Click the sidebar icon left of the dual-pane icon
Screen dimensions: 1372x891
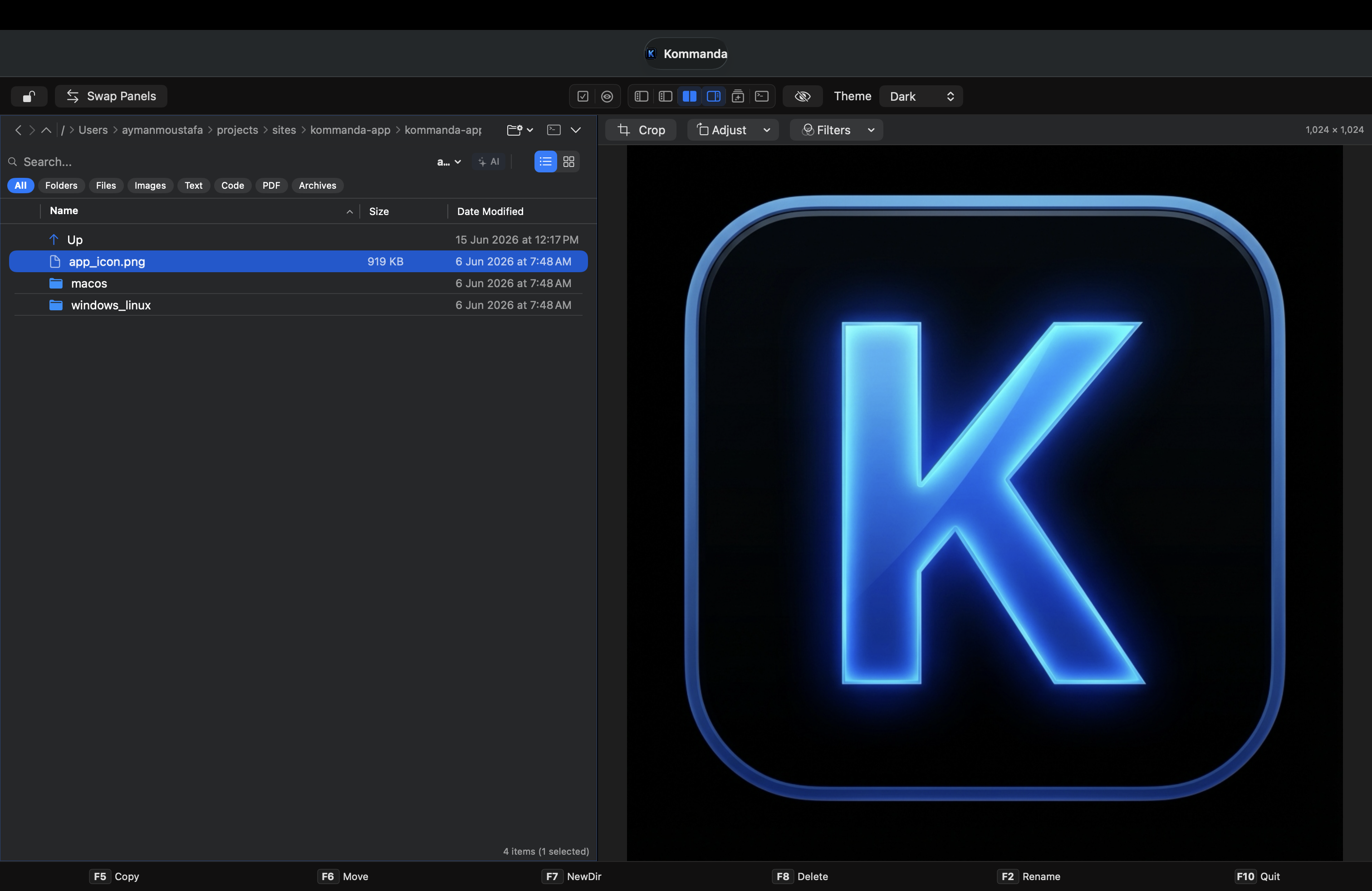click(x=665, y=96)
